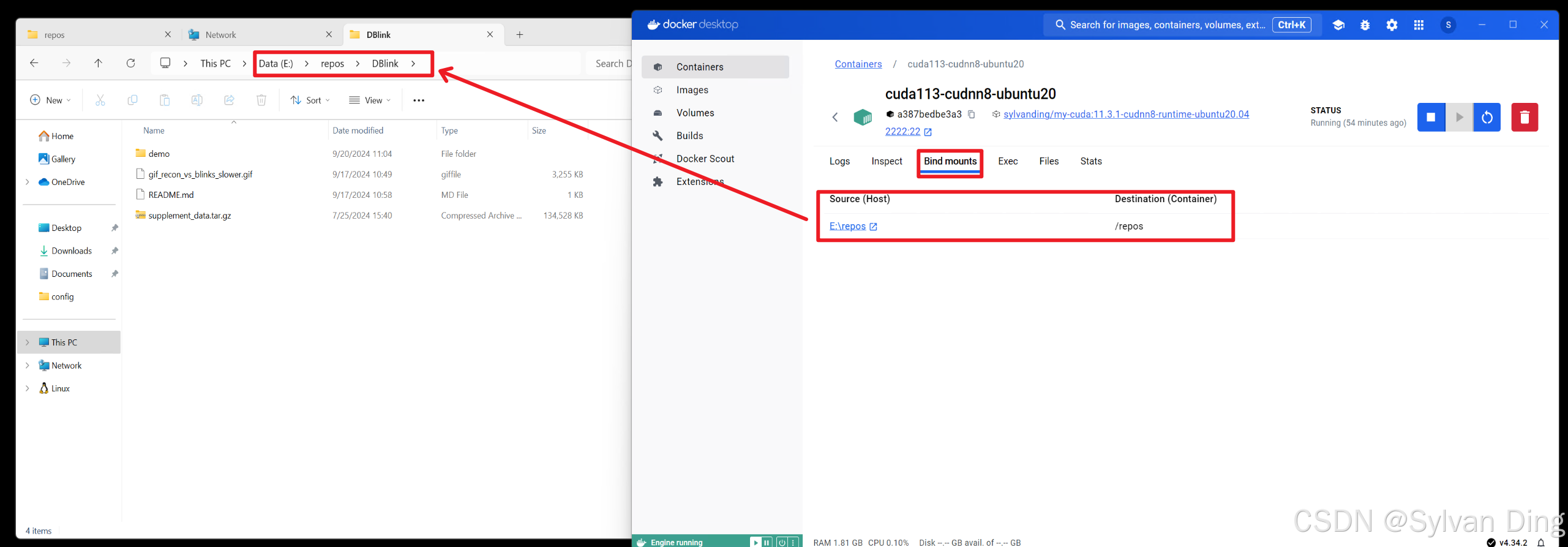
Task: Open Downloads in Explorer quick access
Action: pos(71,251)
